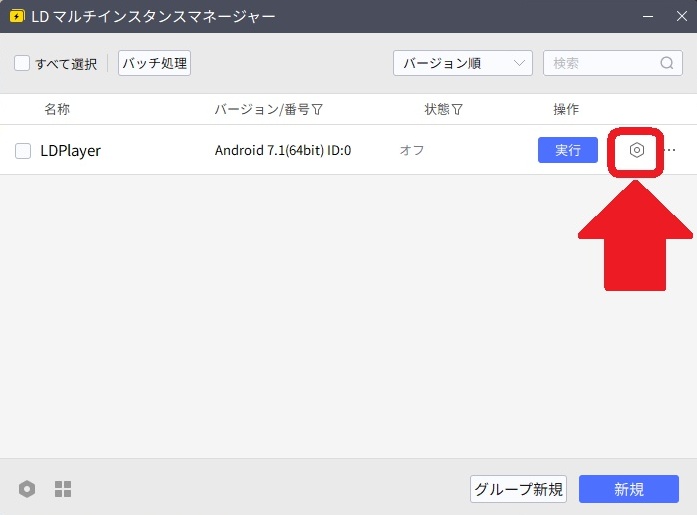Viewport: 697px width, 515px height.
Task: Open the LDPlayer instance settings gear icon
Action: [x=636, y=150]
